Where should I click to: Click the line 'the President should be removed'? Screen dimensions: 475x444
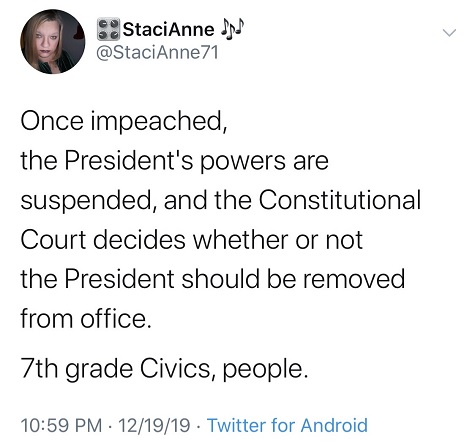click(x=213, y=279)
